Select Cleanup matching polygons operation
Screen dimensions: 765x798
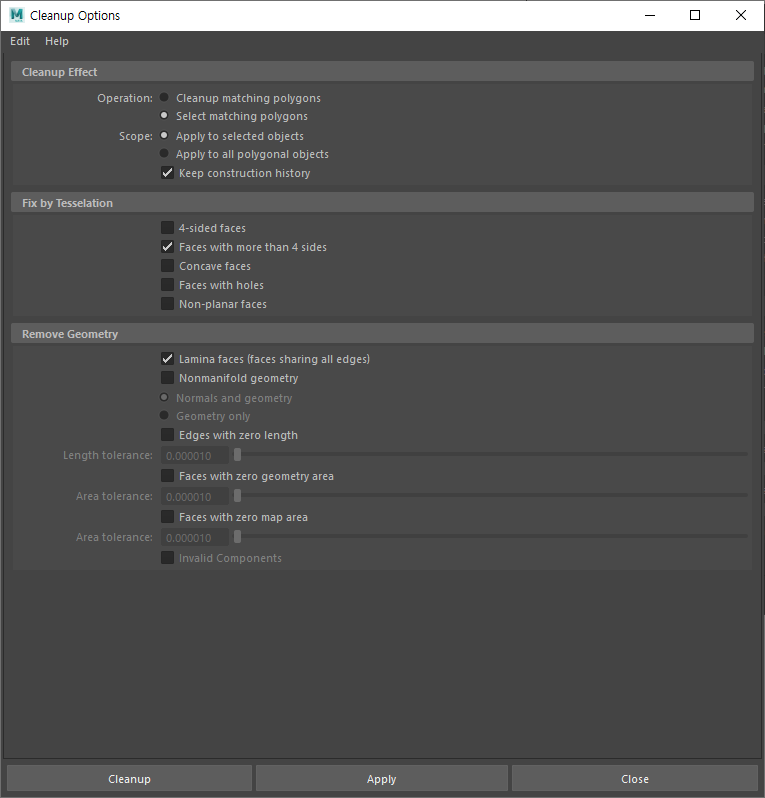(x=164, y=97)
